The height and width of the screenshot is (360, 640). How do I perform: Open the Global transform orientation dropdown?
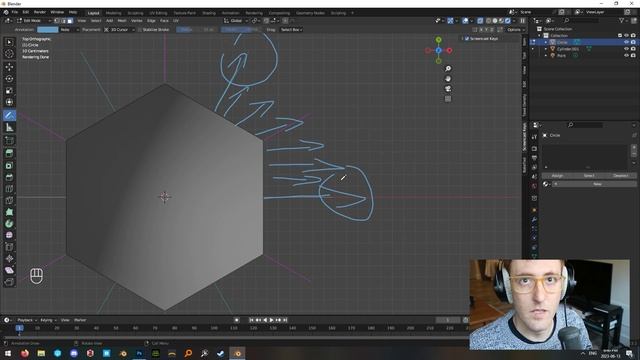pos(236,20)
